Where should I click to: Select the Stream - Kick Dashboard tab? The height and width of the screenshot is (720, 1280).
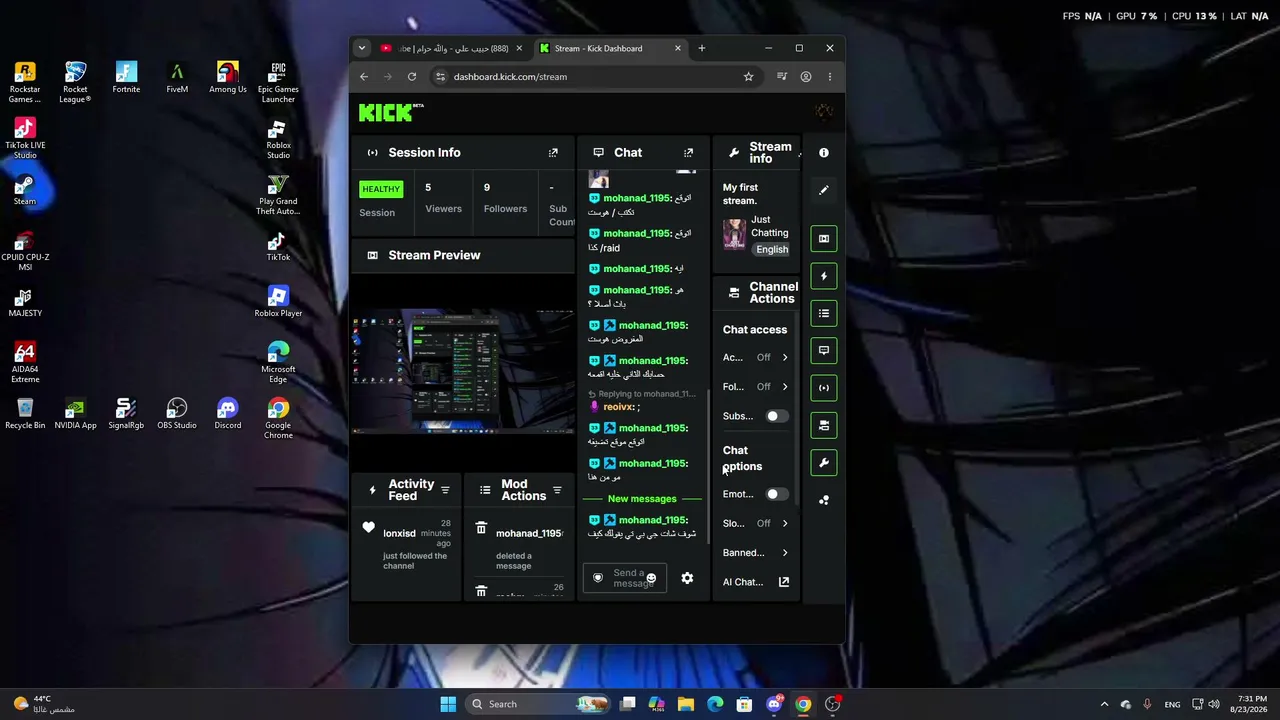point(609,48)
